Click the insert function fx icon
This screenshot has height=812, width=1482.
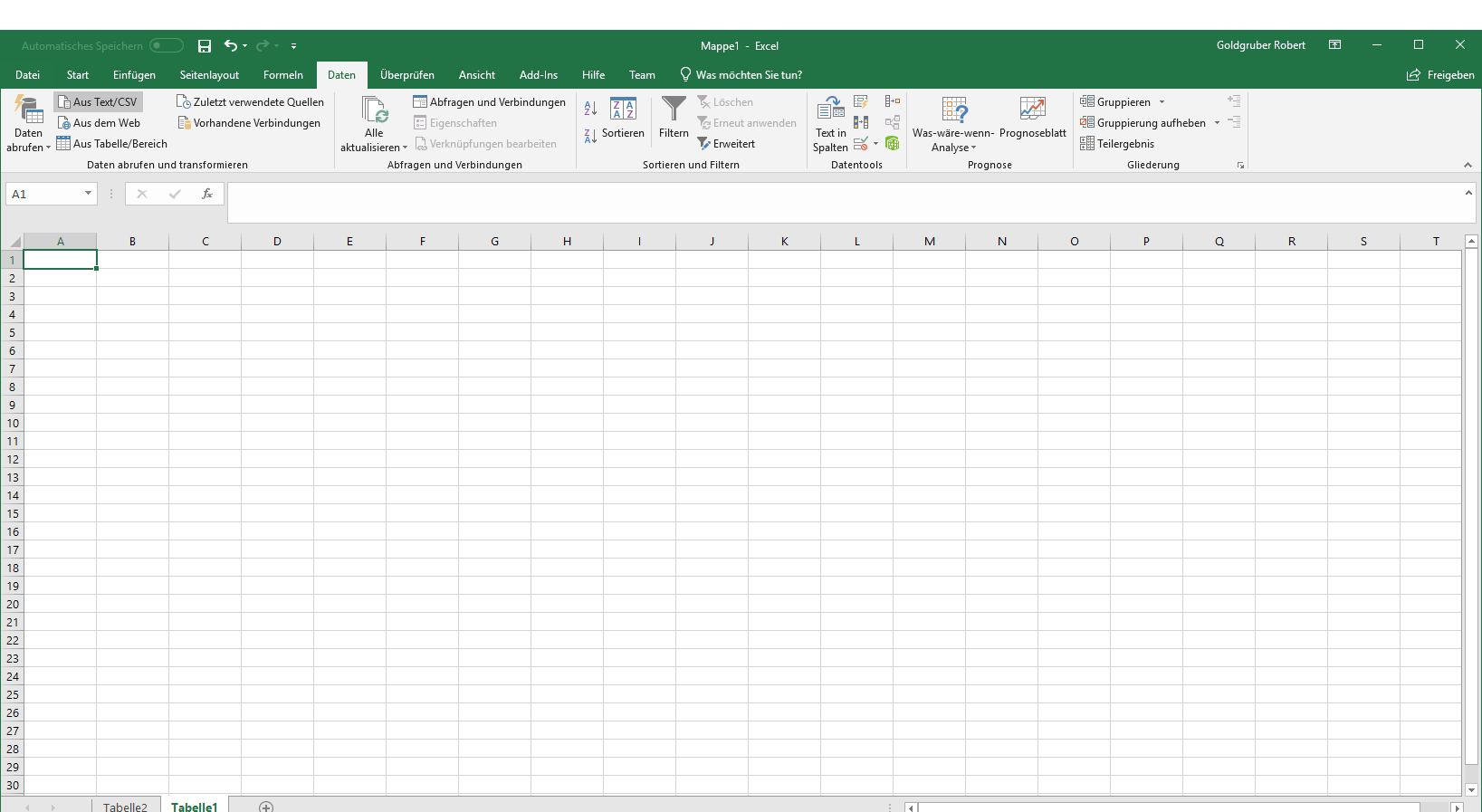(207, 194)
